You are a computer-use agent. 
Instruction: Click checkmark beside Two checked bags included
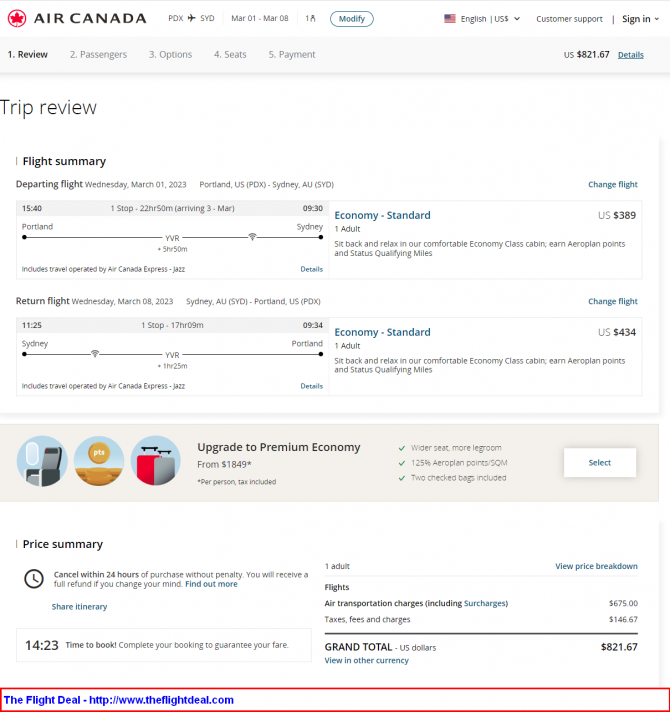point(402,478)
